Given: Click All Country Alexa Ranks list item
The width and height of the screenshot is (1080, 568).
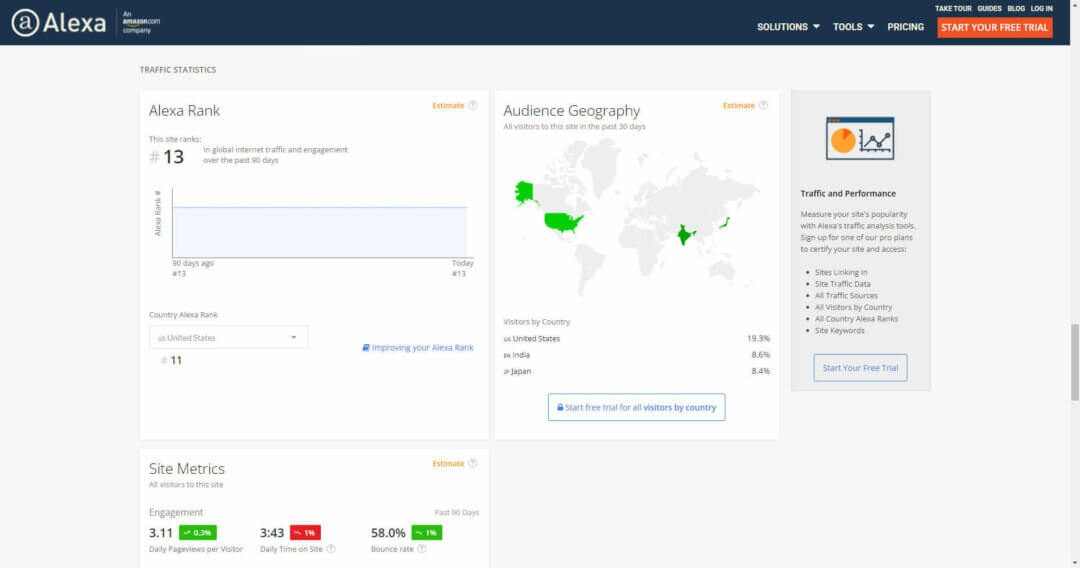Looking at the screenshot, I should tap(856, 319).
